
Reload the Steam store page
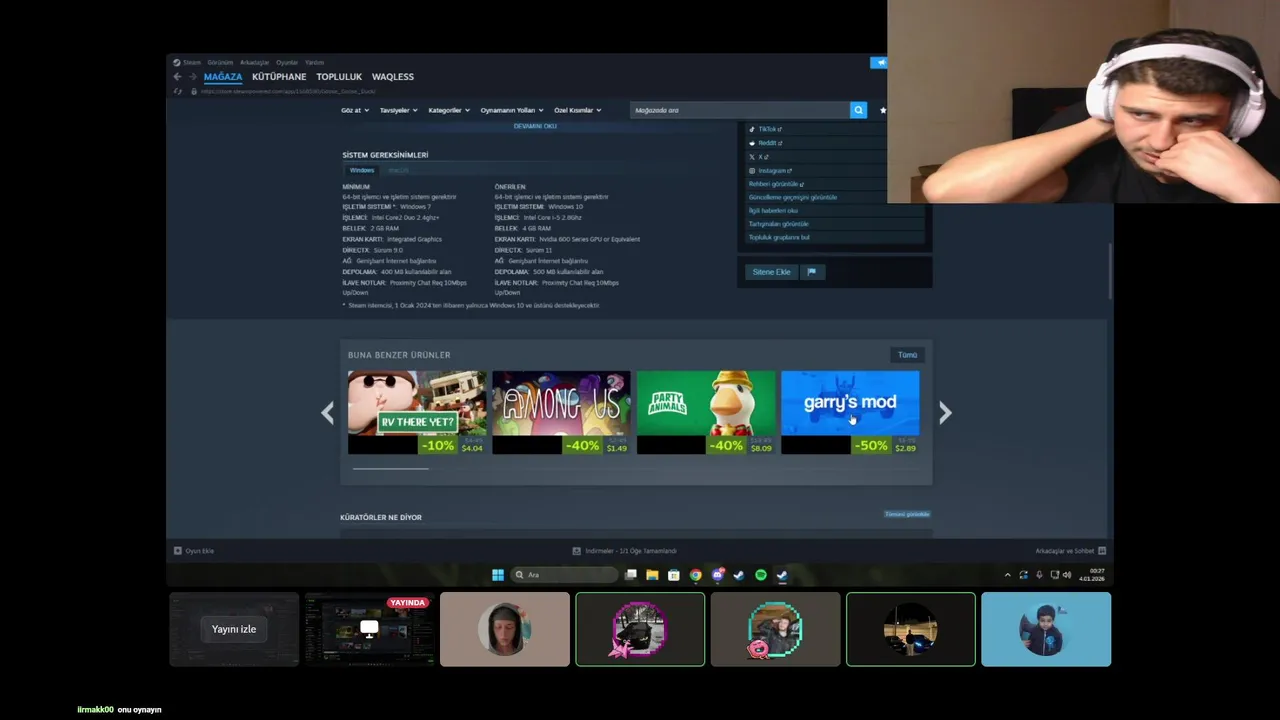point(178,91)
